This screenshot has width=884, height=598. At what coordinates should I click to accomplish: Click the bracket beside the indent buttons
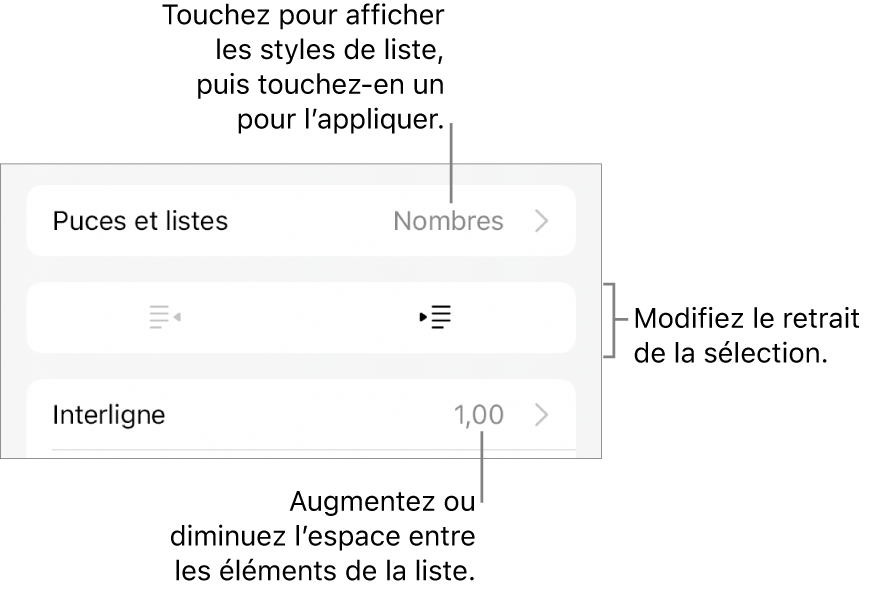click(606, 319)
